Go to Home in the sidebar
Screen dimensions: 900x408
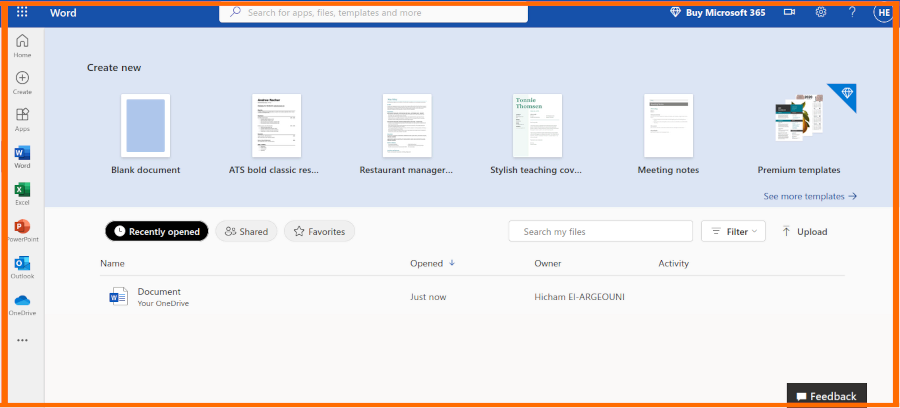[22, 46]
